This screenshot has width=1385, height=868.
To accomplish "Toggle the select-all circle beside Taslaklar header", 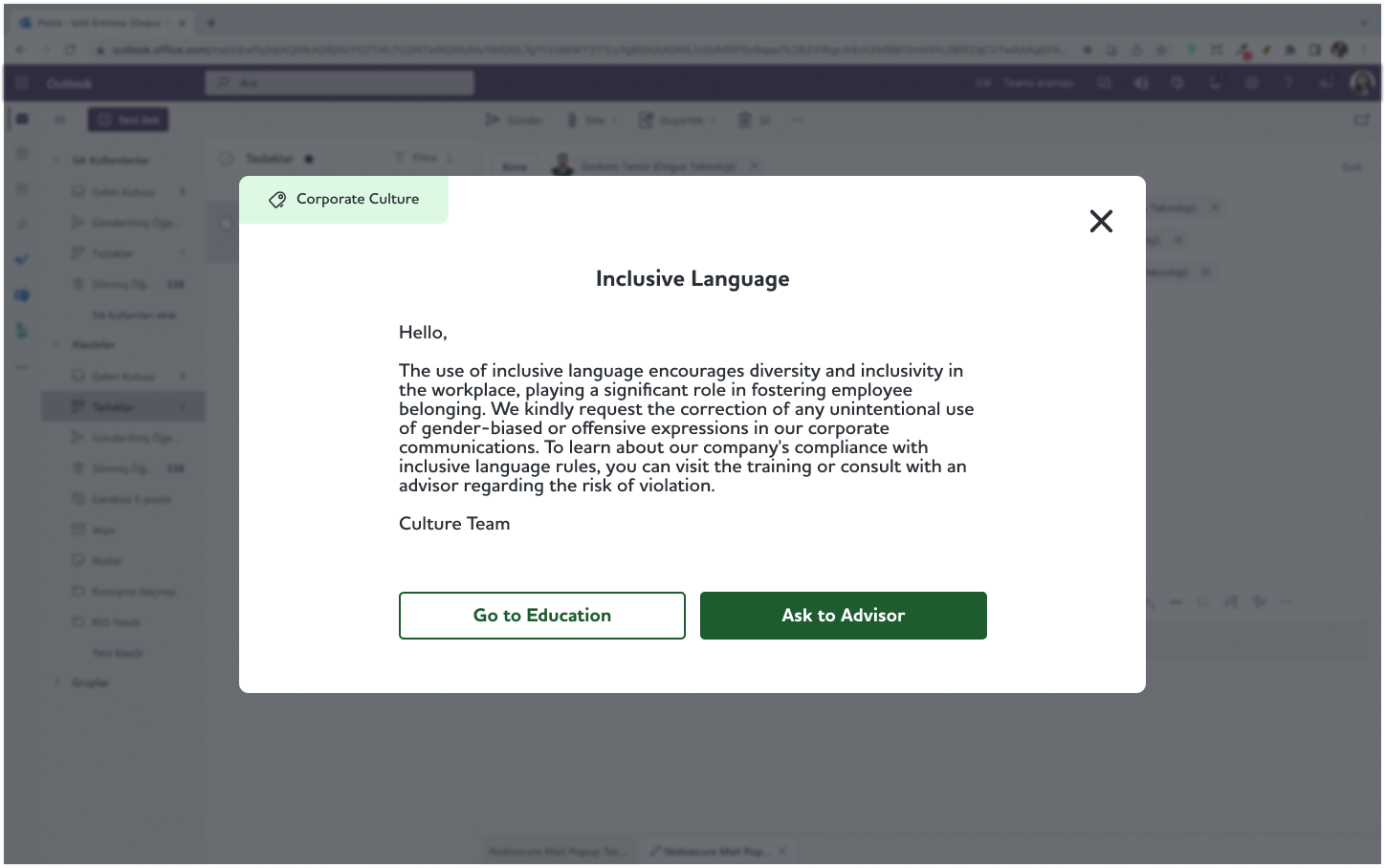I will pyautogui.click(x=226, y=159).
